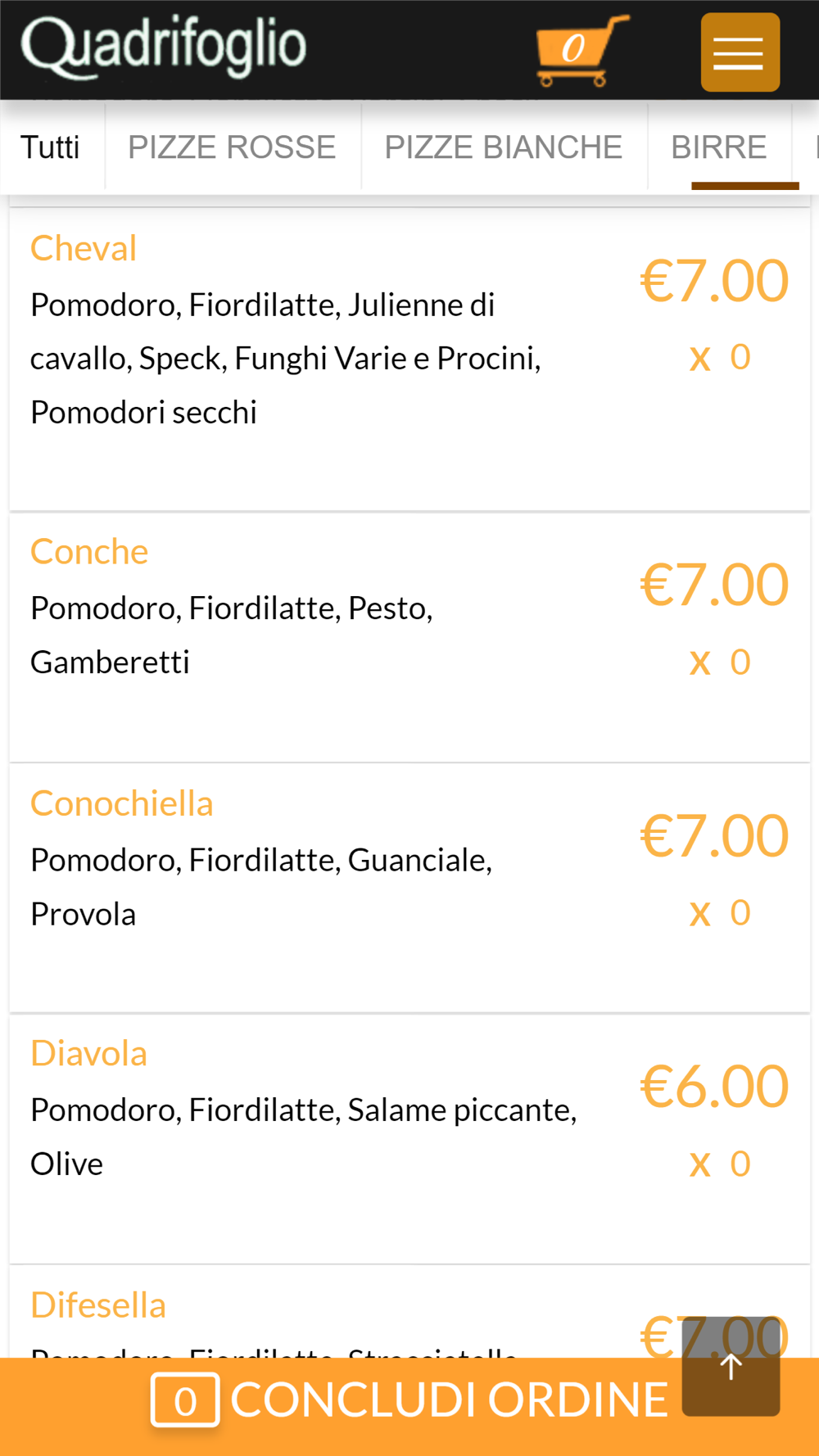Click the Cheval quantity x 0
Image resolution: width=819 pixels, height=1456 pixels.
[x=720, y=357]
